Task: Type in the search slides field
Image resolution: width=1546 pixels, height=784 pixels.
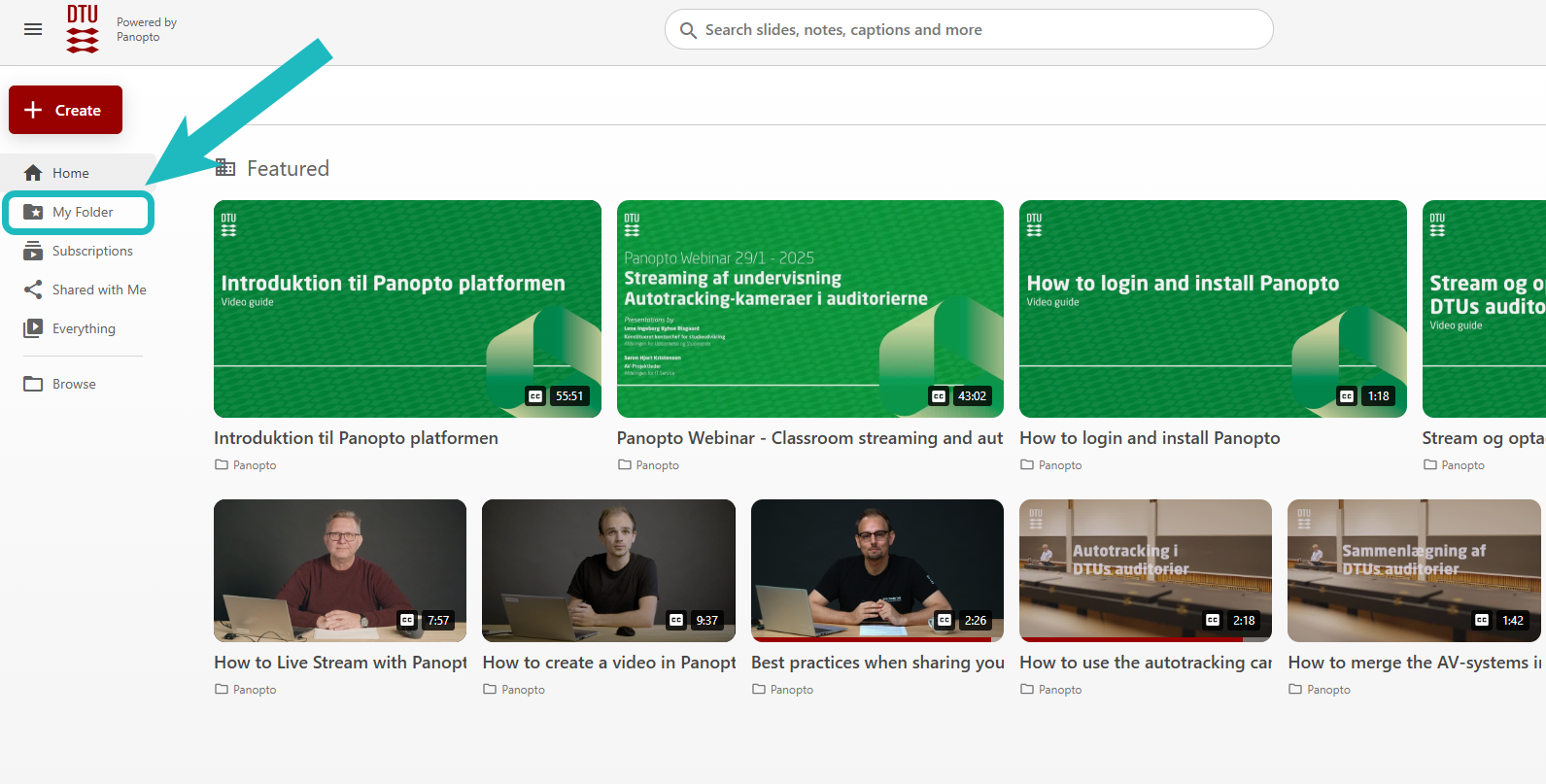Action: coord(972,30)
